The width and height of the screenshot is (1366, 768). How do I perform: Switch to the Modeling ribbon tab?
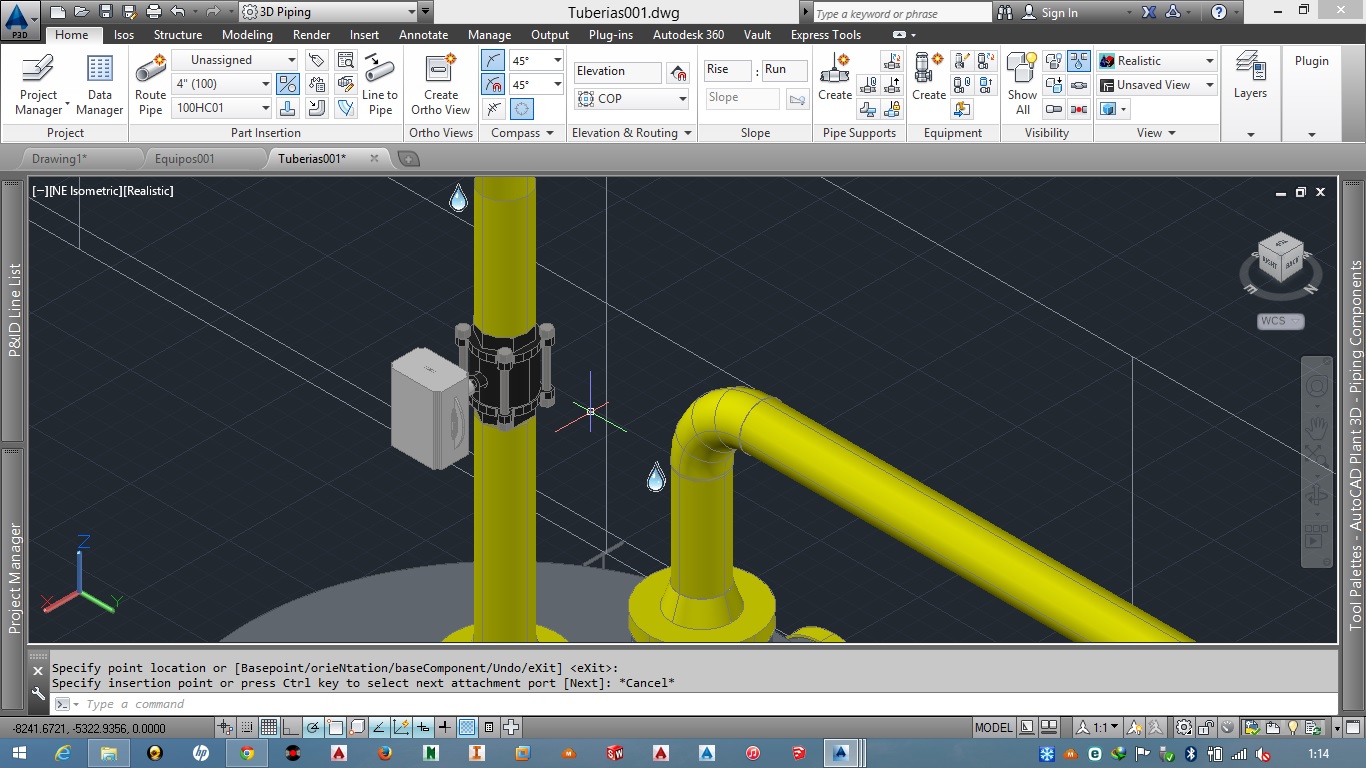click(247, 35)
